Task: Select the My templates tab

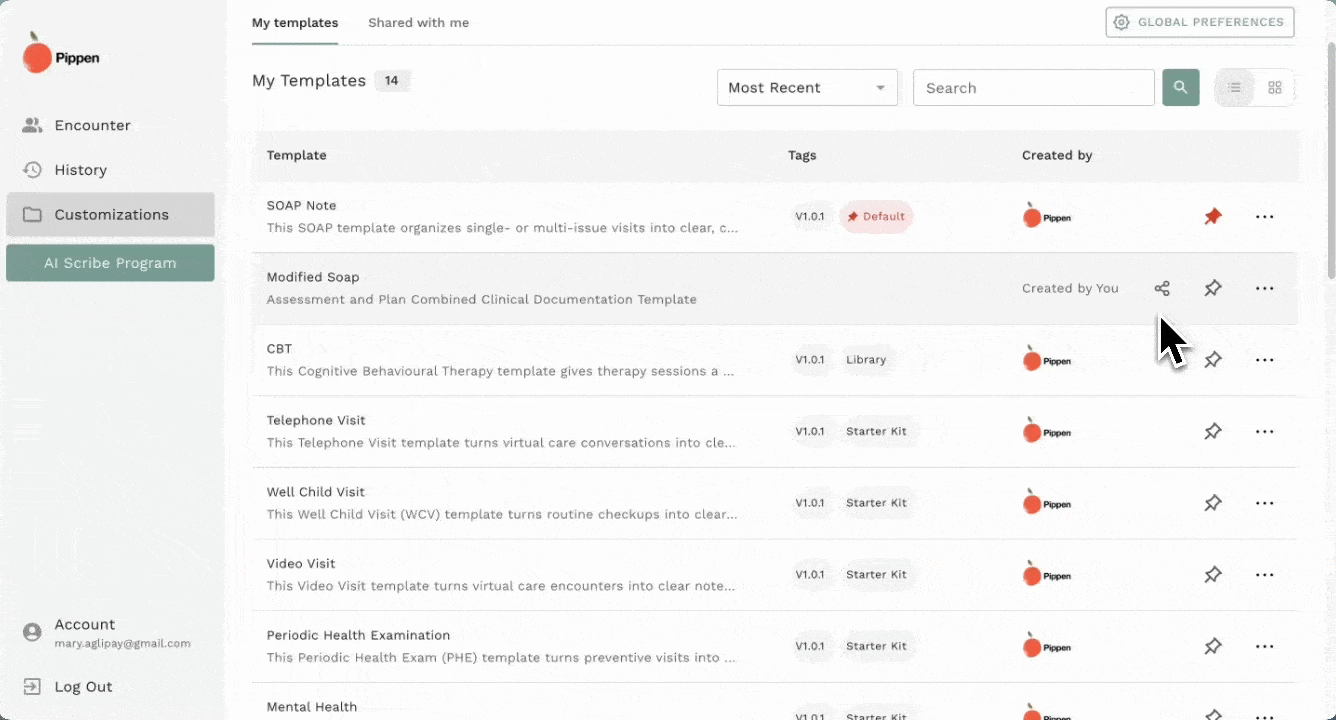Action: coord(295,23)
